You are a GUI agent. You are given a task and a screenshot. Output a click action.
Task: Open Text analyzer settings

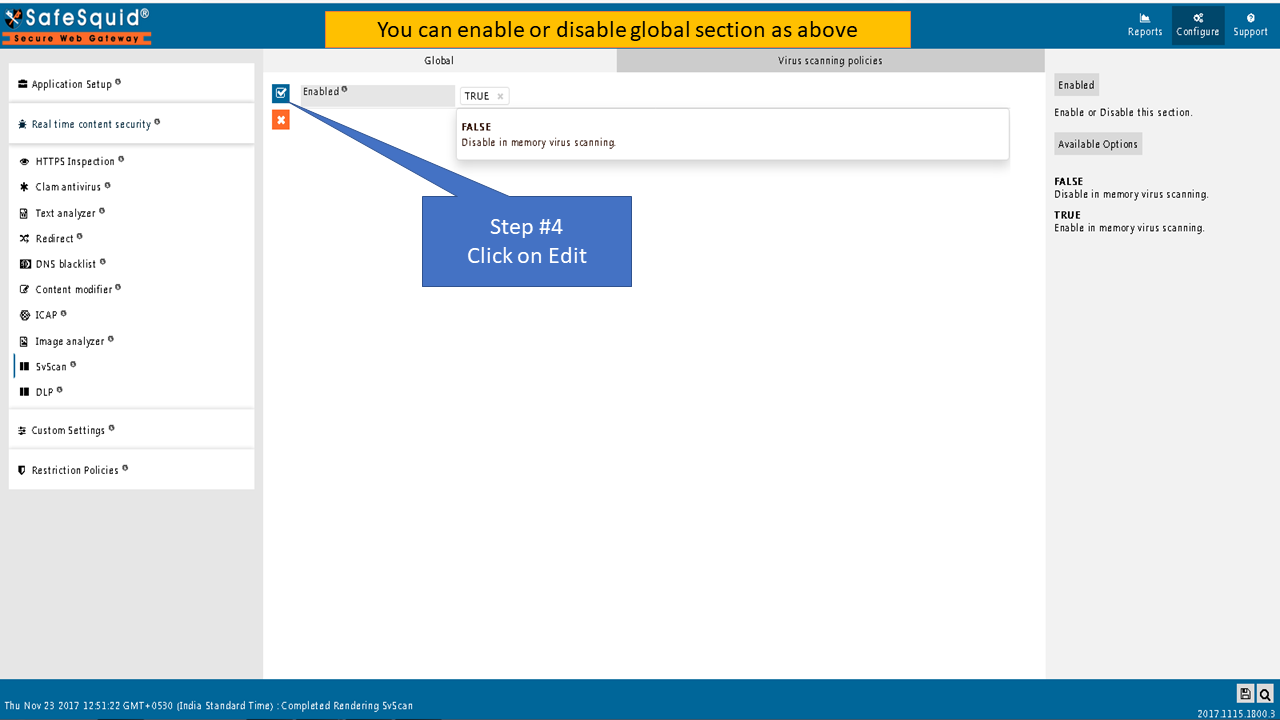(x=65, y=213)
